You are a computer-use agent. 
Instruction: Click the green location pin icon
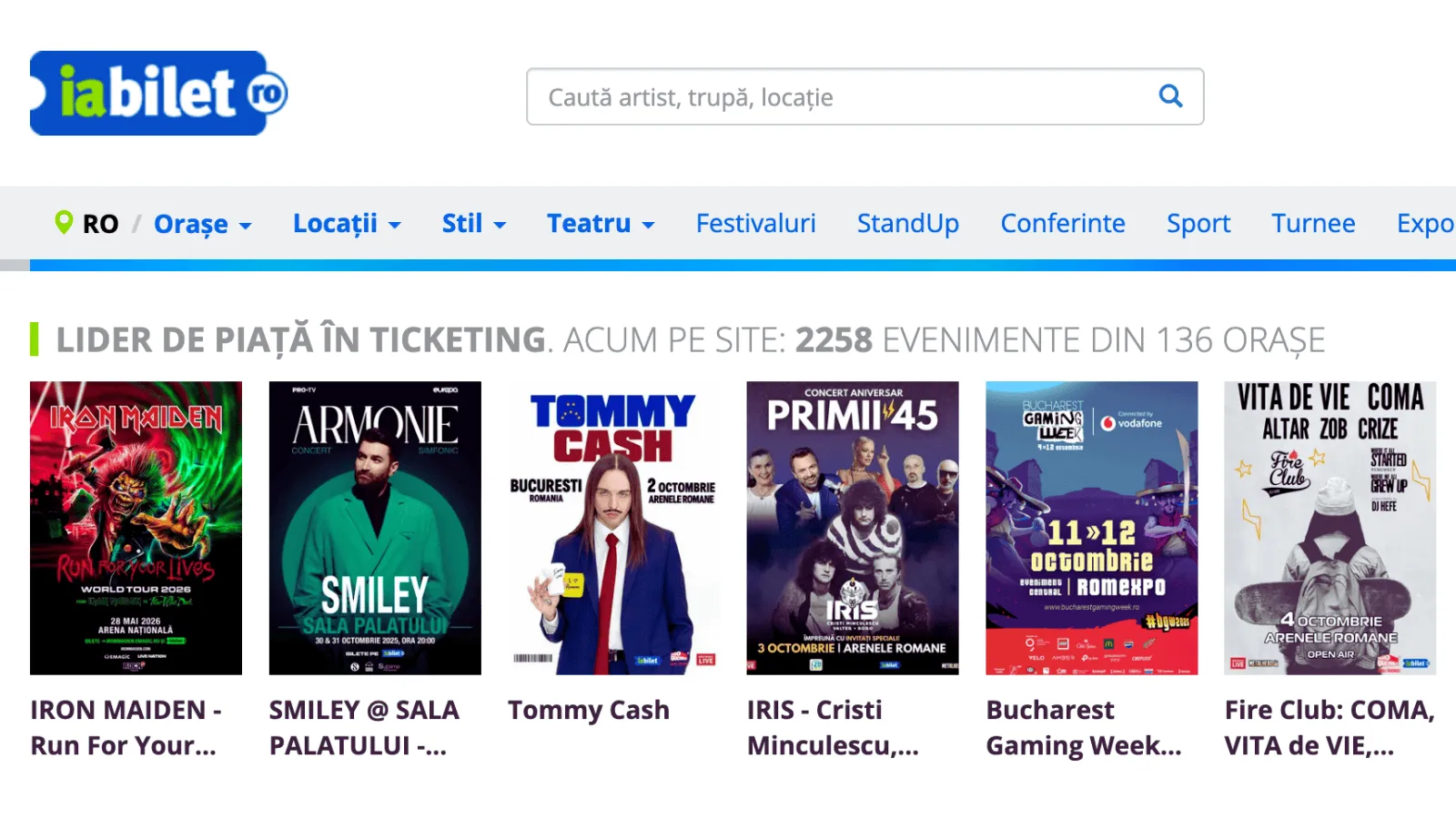pos(64,222)
